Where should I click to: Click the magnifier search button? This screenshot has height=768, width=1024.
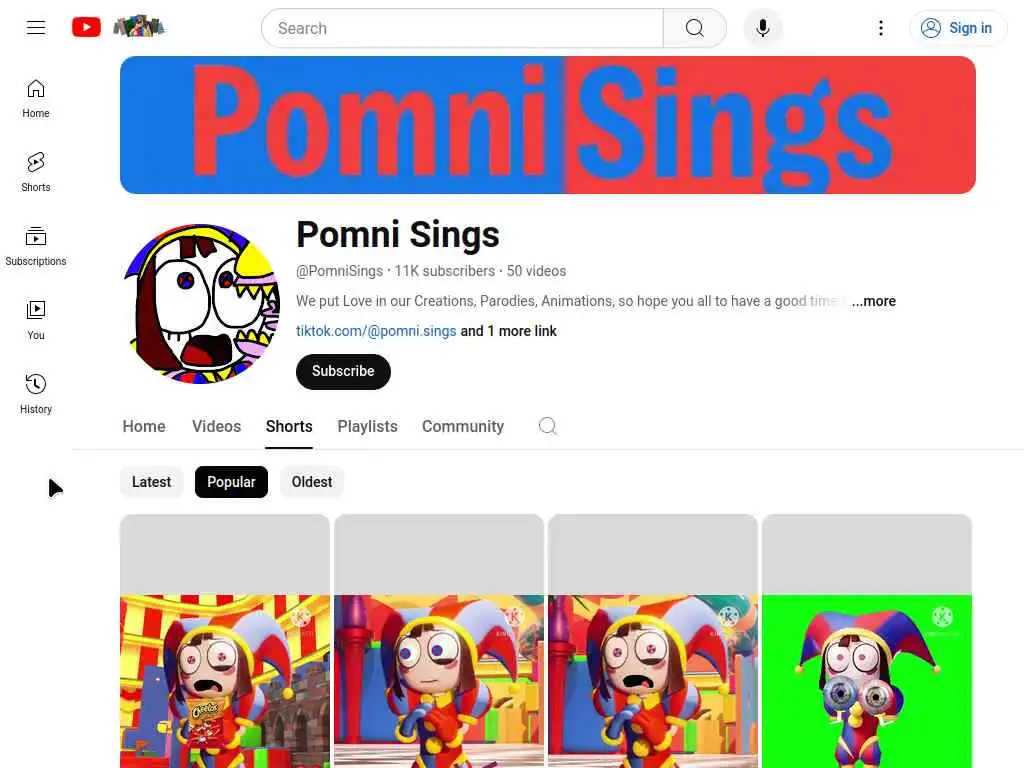(x=694, y=28)
